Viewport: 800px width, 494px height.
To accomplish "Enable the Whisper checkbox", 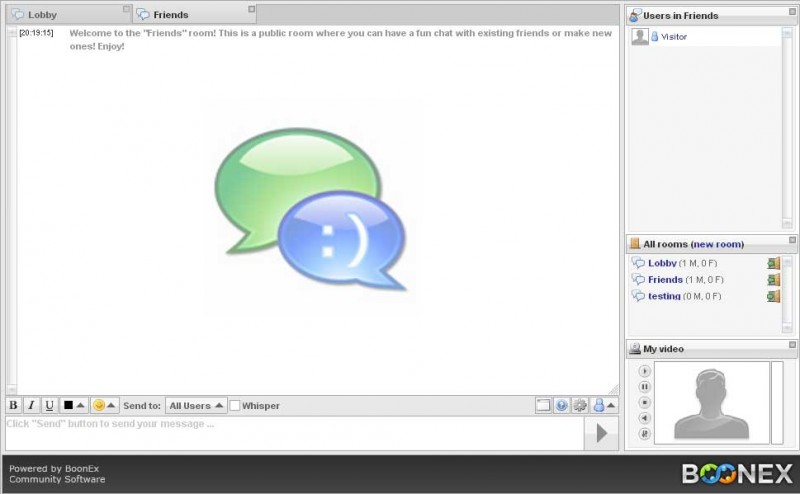I will pyautogui.click(x=235, y=406).
